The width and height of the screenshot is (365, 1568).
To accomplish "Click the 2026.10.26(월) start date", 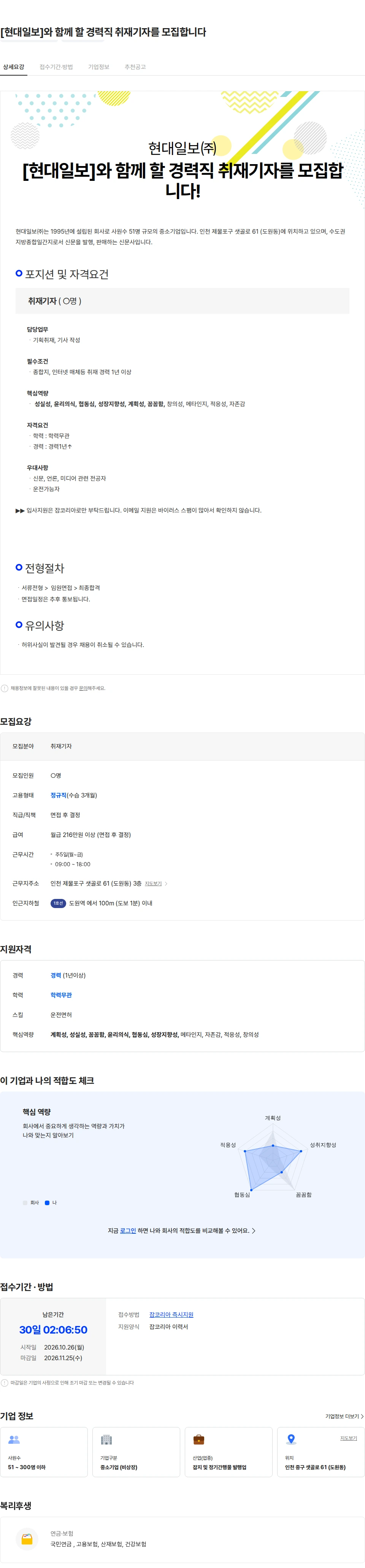I will (x=64, y=1347).
